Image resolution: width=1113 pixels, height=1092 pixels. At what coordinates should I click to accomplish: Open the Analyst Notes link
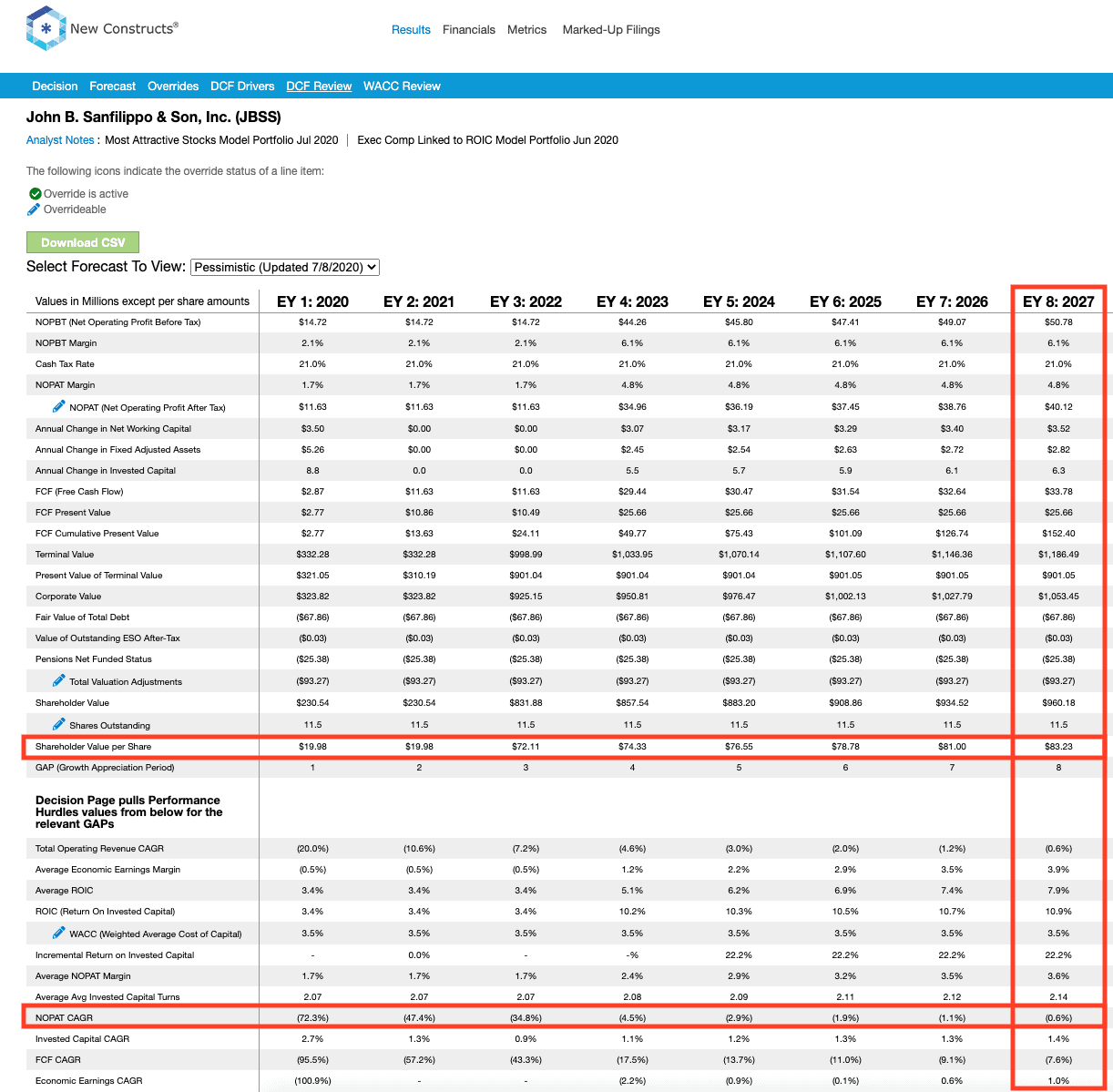pyautogui.click(x=60, y=140)
